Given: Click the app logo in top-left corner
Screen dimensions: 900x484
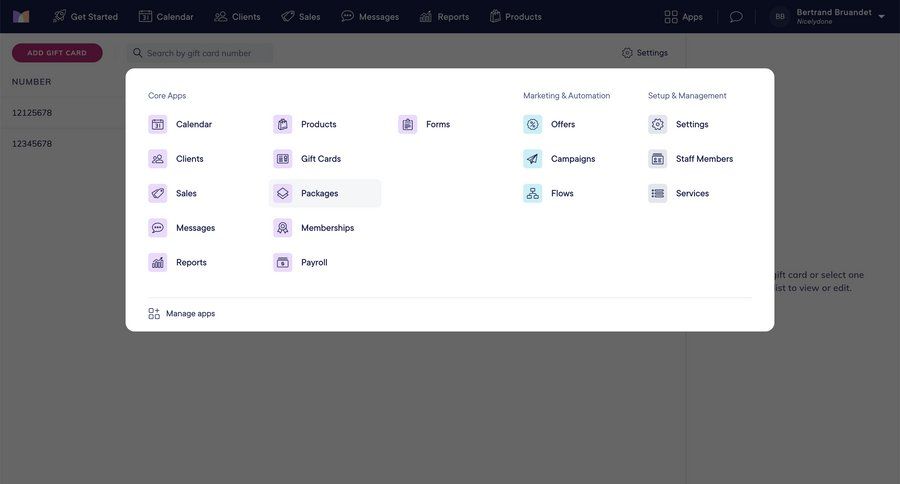Looking at the screenshot, I should 21,17.
